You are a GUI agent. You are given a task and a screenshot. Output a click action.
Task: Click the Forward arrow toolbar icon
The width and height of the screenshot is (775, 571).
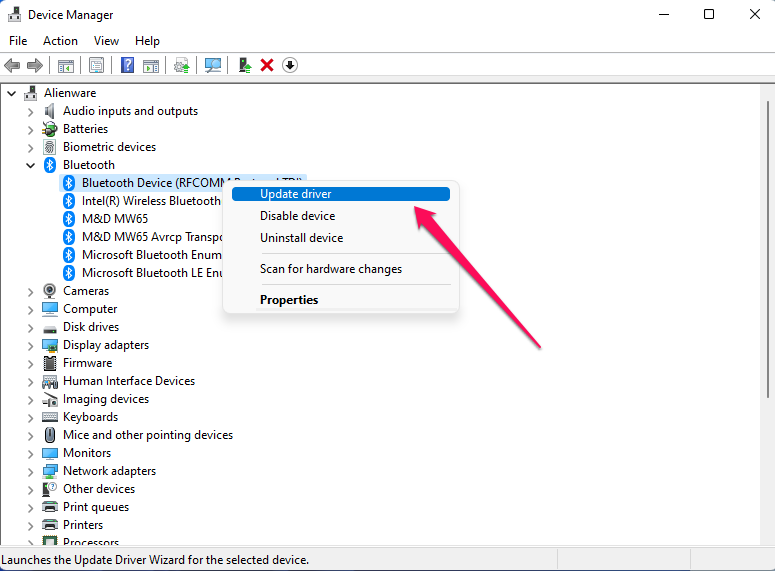click(x=35, y=65)
